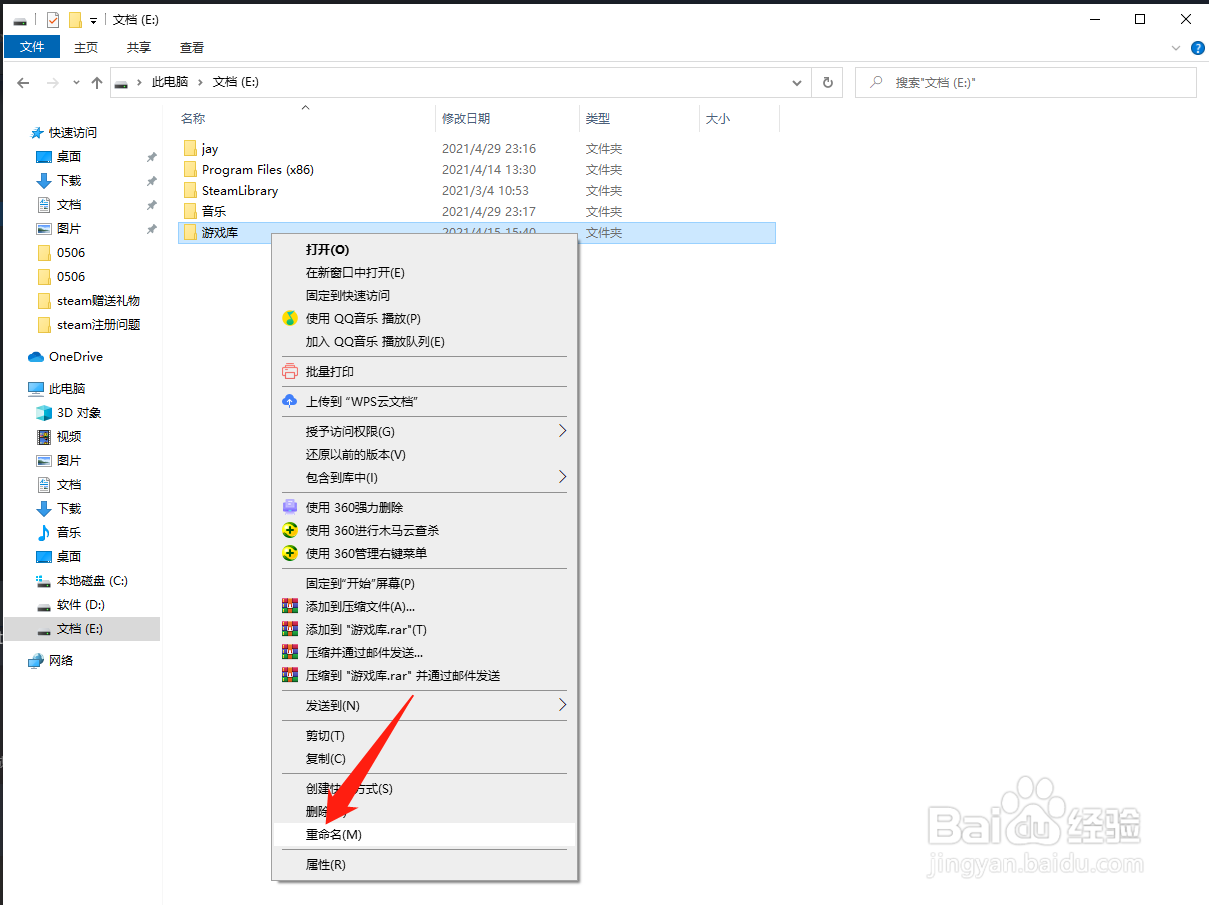Image resolution: width=1209 pixels, height=905 pixels.
Task: Open the 文件 ribbon tab
Action: coord(32,47)
